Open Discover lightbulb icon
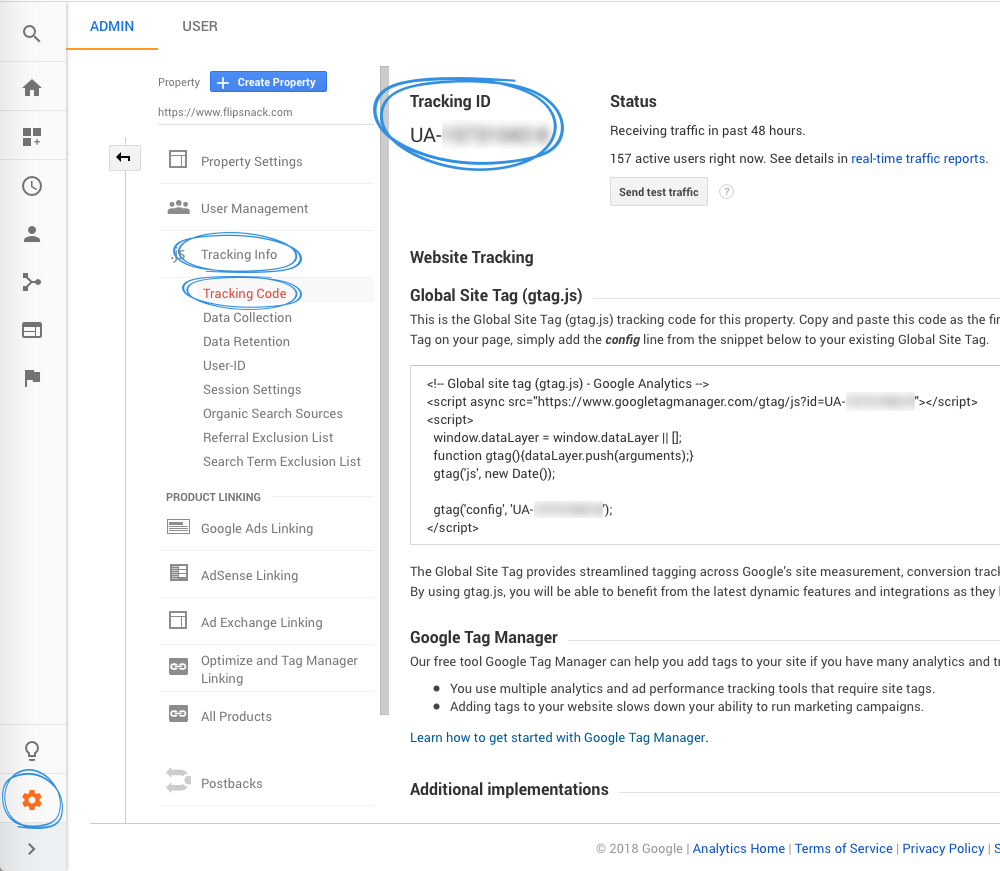Viewport: 1000px width, 871px height. (x=32, y=750)
